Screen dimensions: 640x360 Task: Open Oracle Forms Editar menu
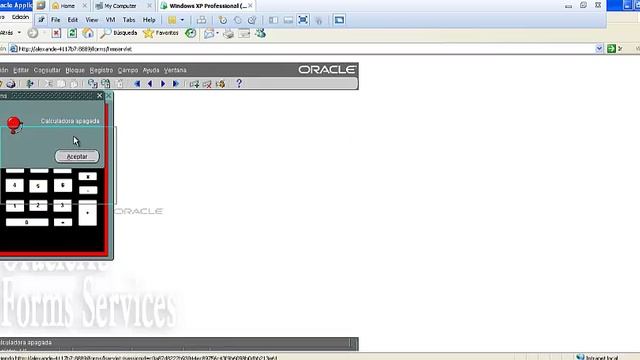pyautogui.click(x=21, y=70)
